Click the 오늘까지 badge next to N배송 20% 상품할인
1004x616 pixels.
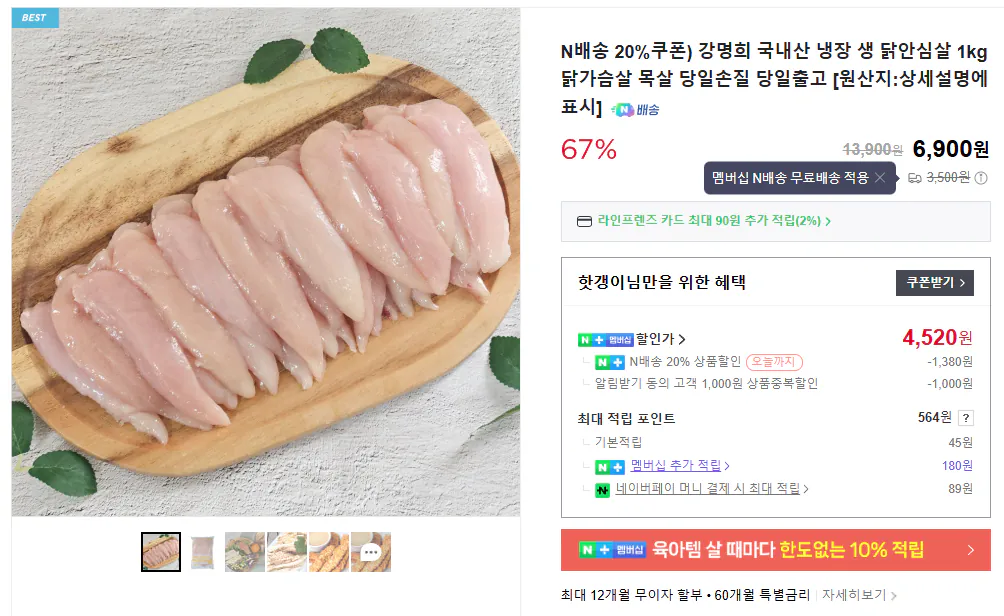[x=775, y=361]
